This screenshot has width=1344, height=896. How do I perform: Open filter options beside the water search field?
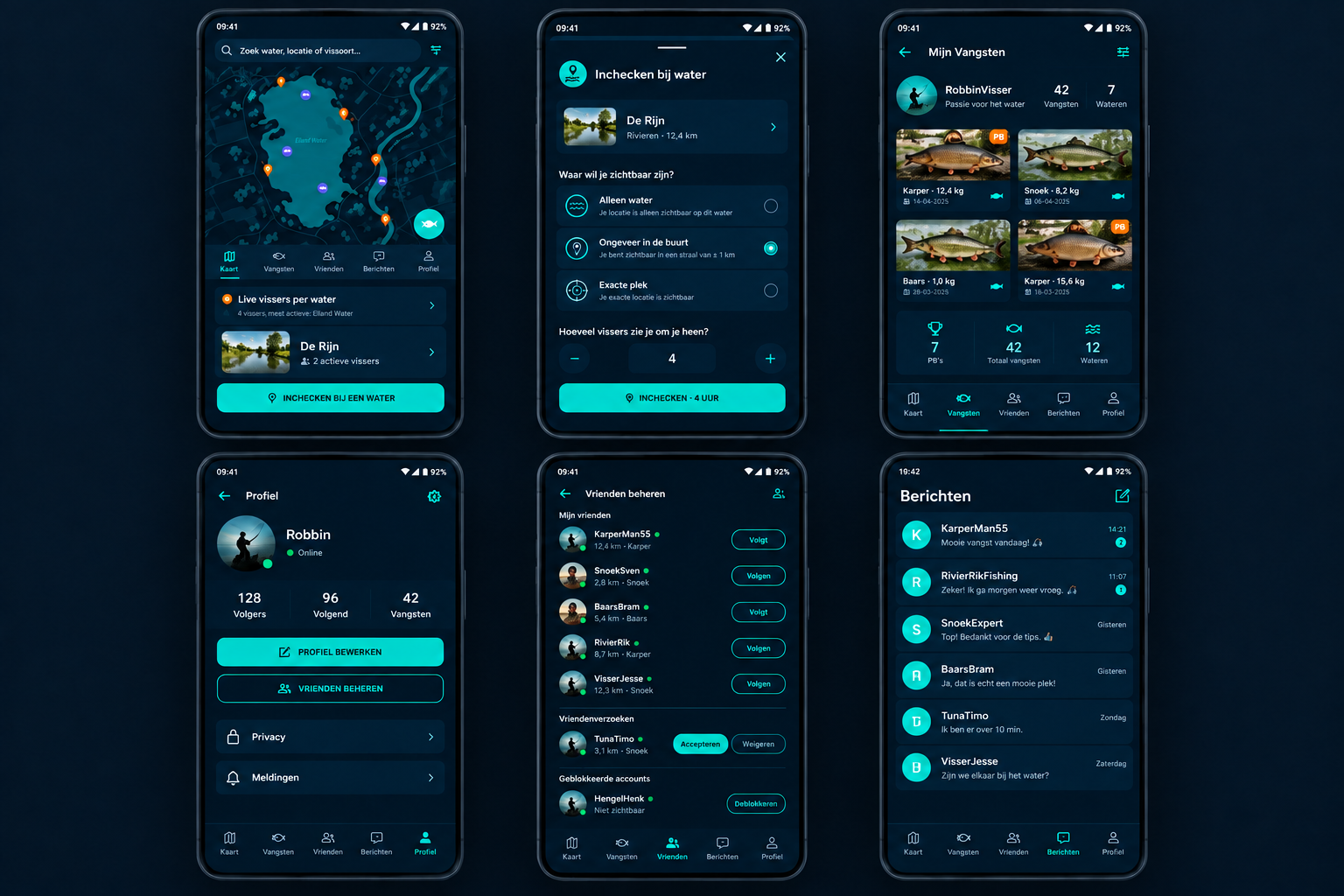coord(436,51)
